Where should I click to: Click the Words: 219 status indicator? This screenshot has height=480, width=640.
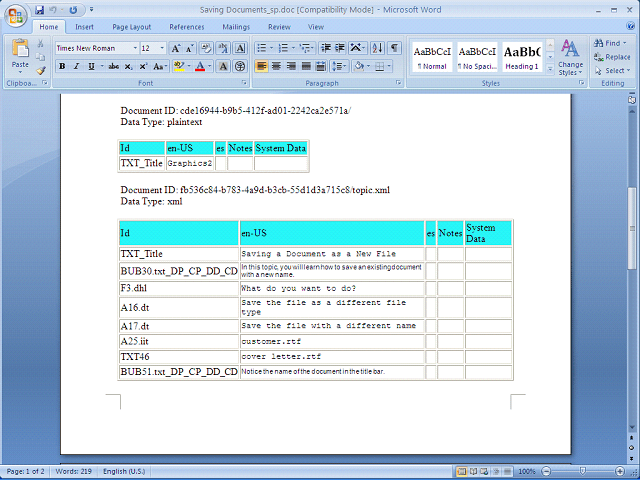pyautogui.click(x=73, y=471)
